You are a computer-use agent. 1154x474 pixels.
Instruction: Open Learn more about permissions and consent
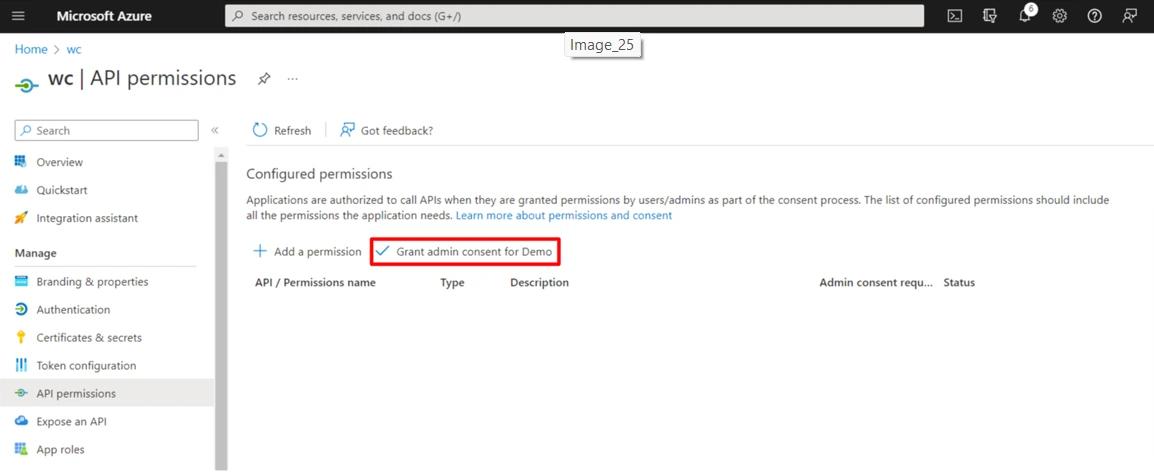tap(564, 216)
